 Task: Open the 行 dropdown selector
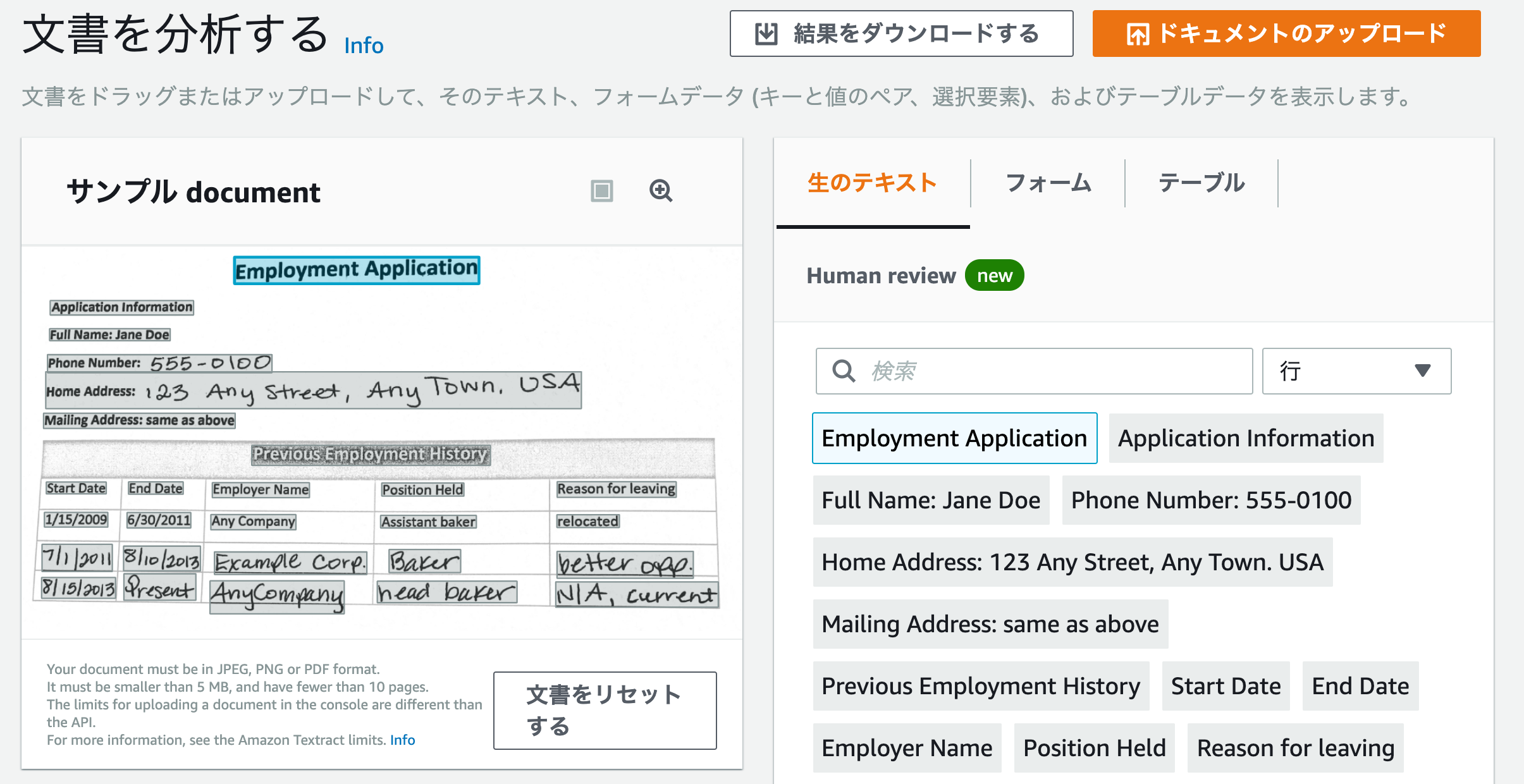(1356, 371)
